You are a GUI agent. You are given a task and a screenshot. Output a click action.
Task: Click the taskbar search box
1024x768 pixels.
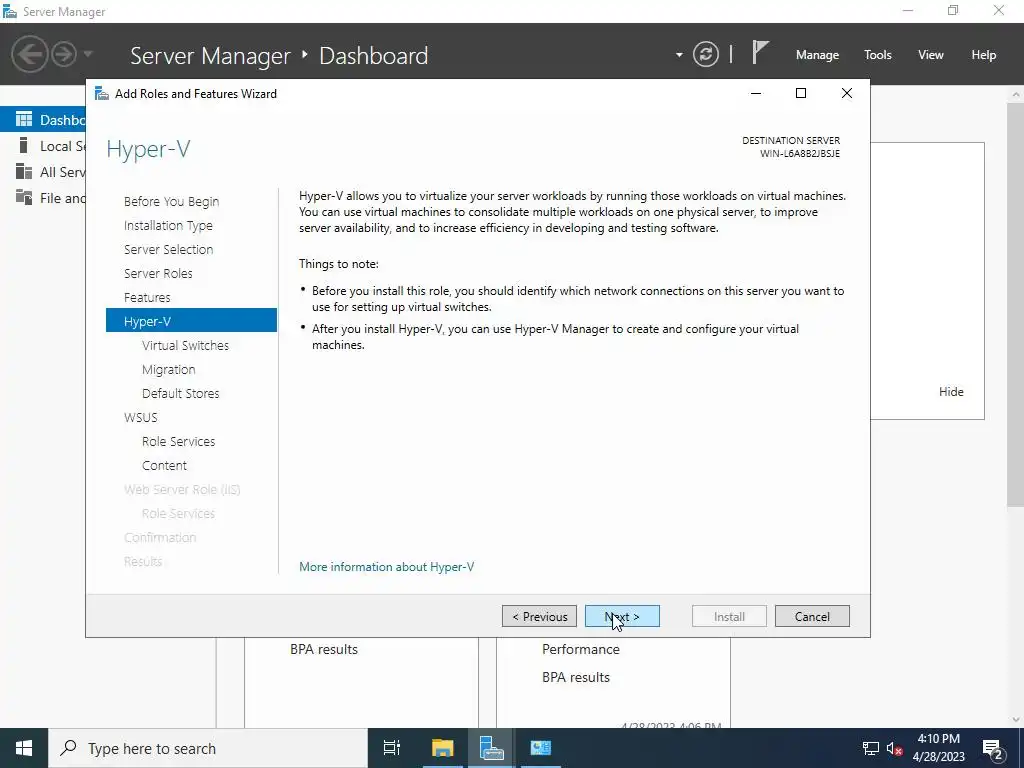208,748
